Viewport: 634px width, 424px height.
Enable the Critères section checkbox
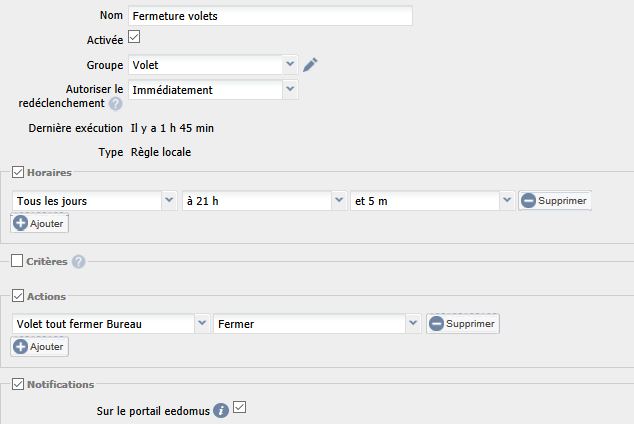click(x=17, y=261)
